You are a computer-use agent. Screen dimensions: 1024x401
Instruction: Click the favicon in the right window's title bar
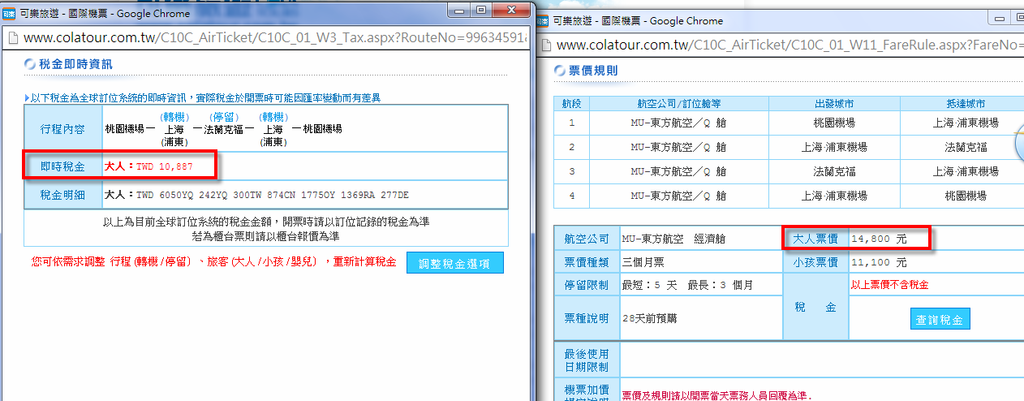[541, 21]
